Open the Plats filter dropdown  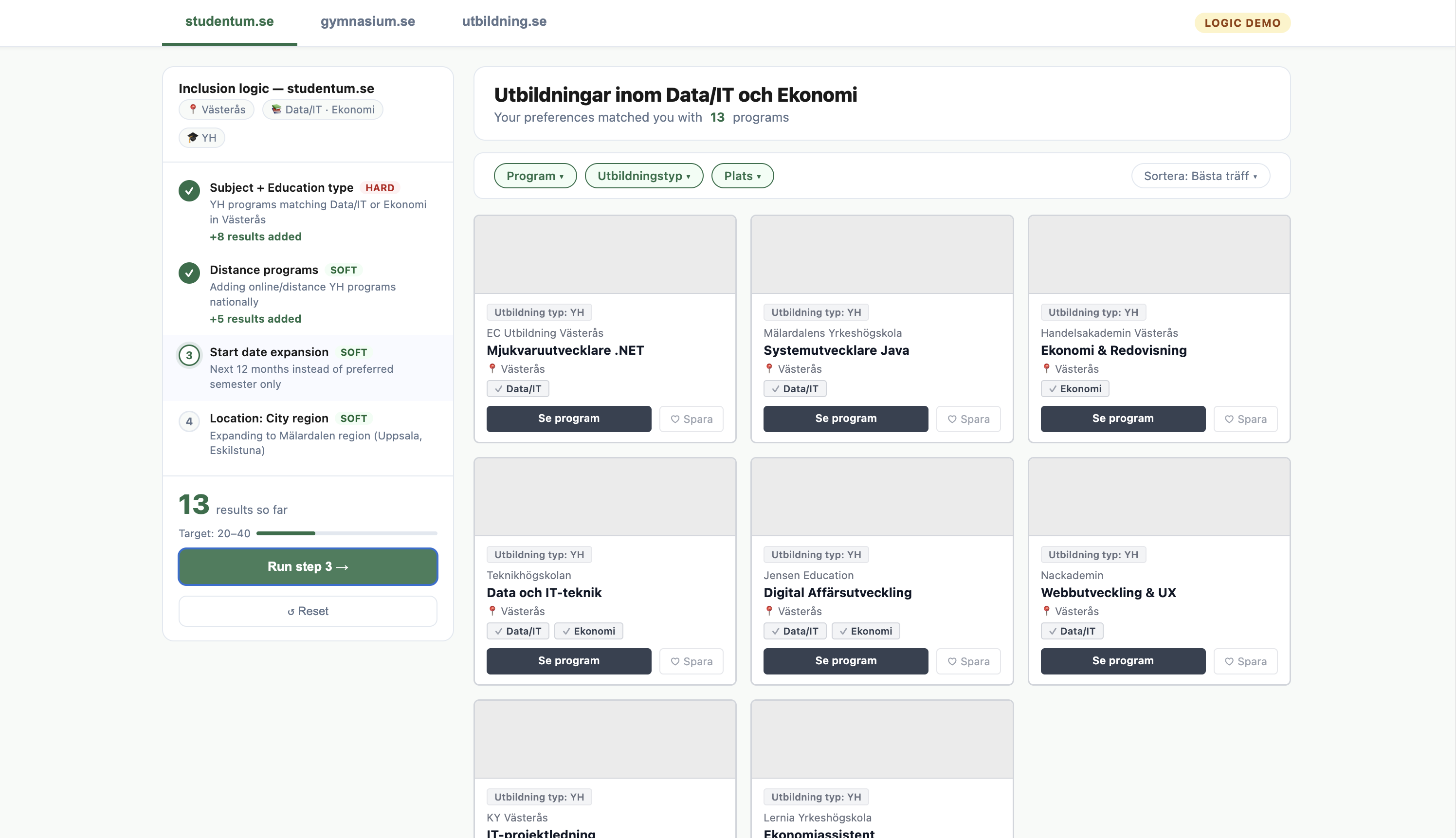(x=743, y=176)
